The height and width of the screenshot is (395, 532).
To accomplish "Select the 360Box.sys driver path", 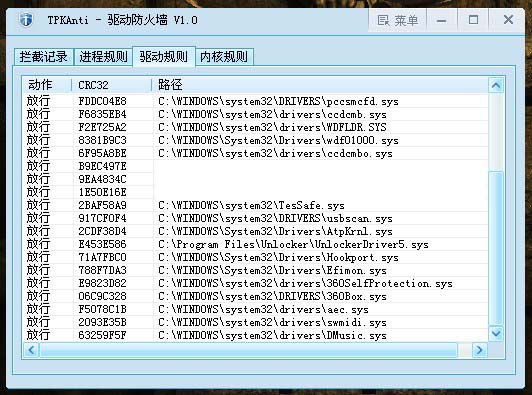I will [x=272, y=296].
